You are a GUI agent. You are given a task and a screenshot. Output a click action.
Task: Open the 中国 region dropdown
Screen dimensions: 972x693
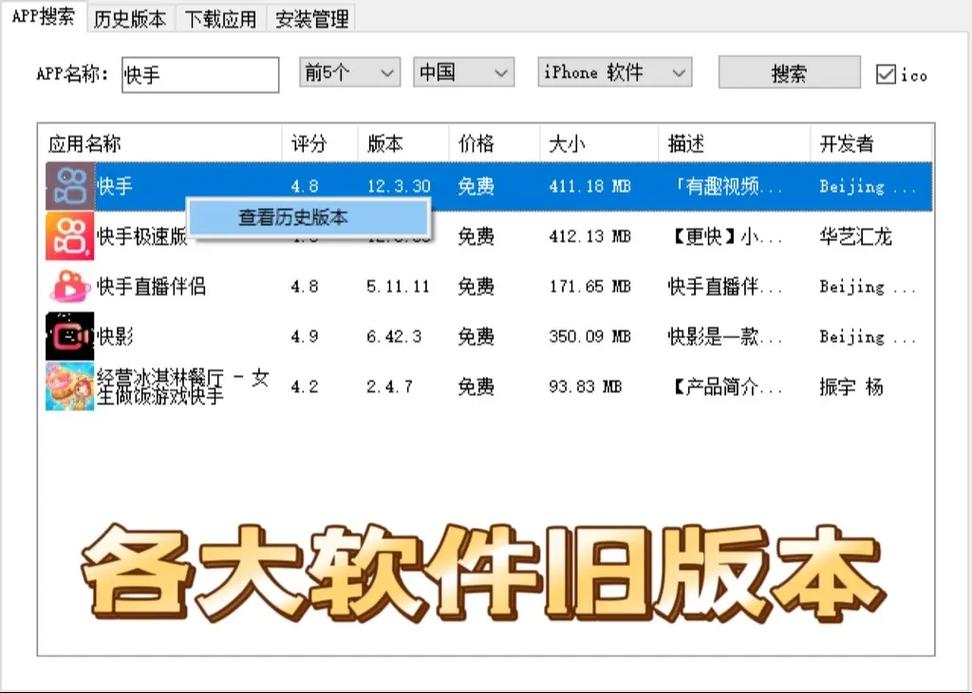pos(462,71)
